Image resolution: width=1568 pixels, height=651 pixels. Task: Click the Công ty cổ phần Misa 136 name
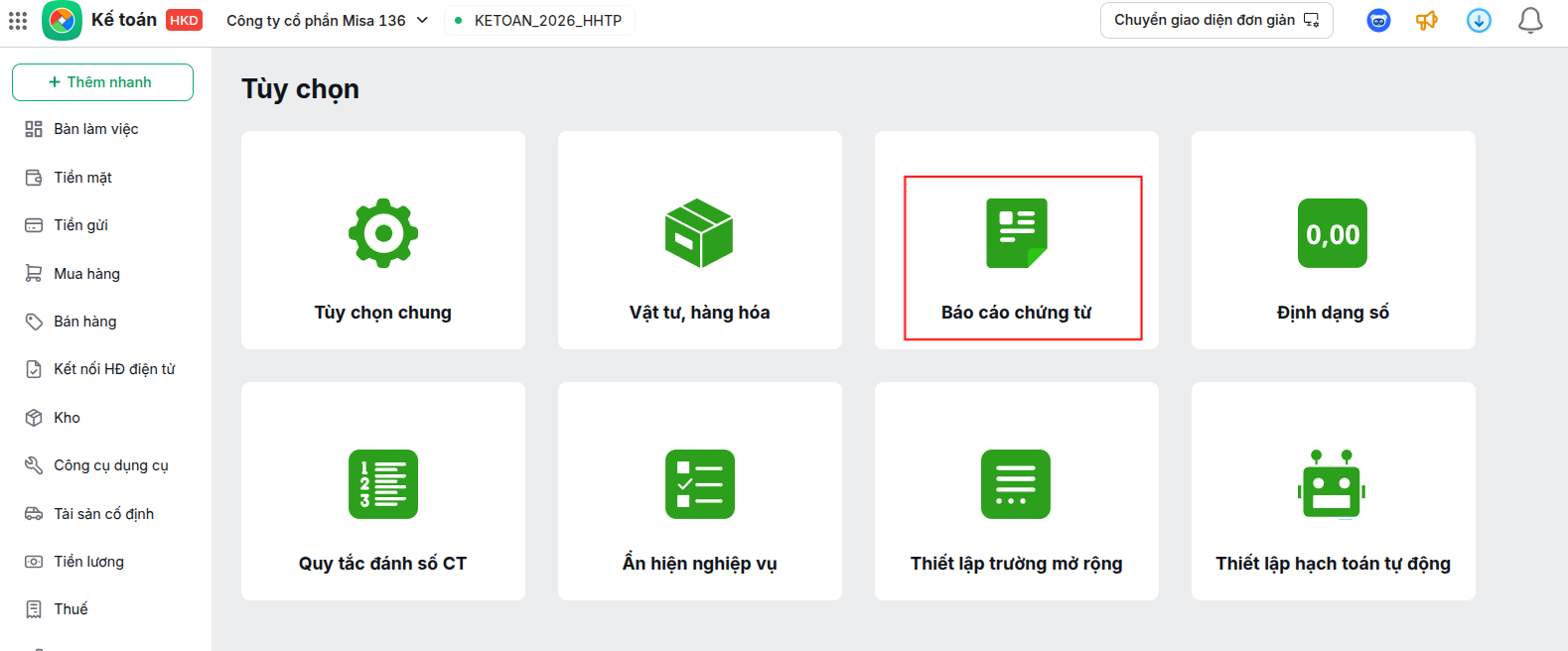click(316, 20)
